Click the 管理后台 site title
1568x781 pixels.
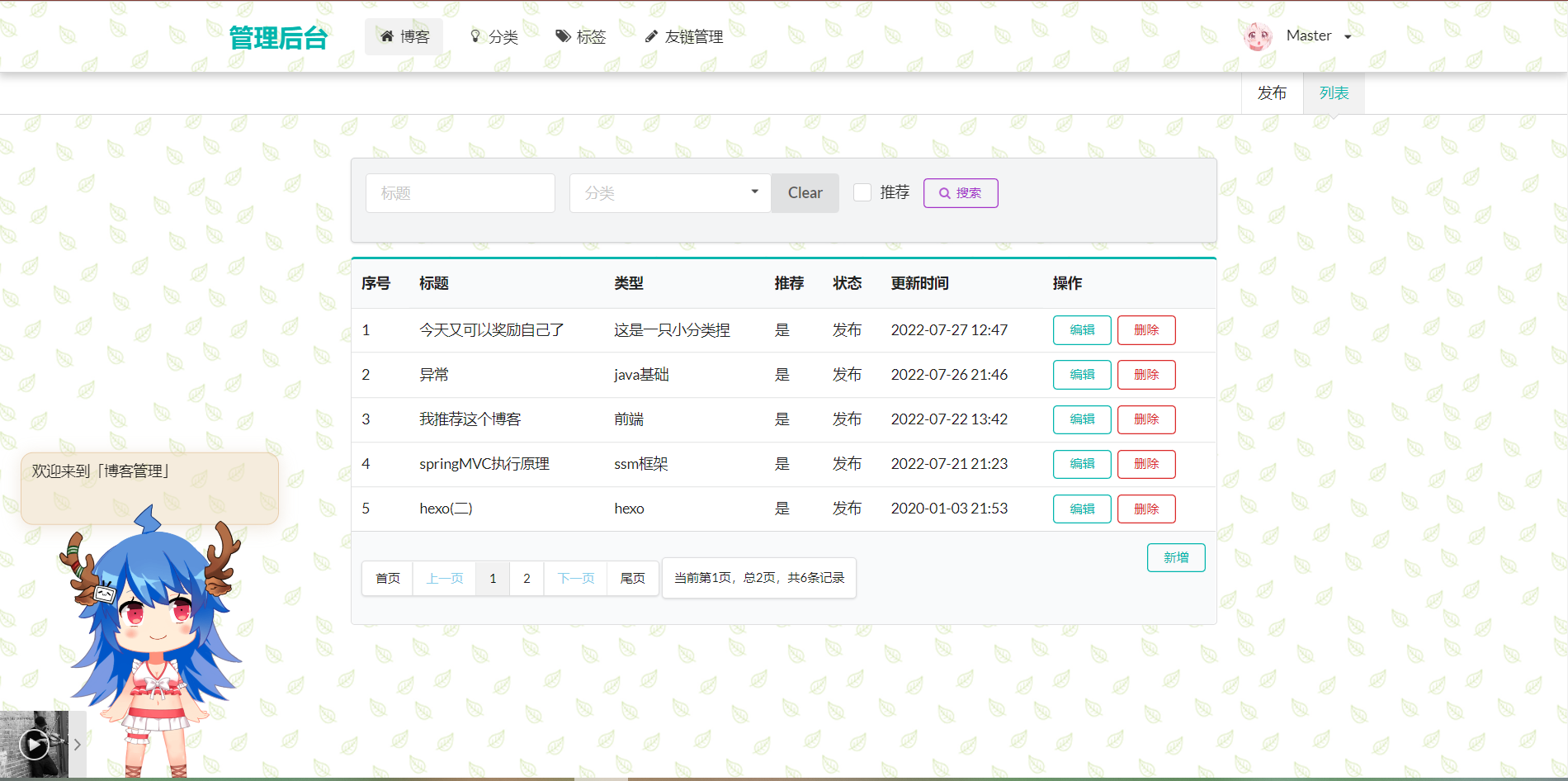point(278,38)
